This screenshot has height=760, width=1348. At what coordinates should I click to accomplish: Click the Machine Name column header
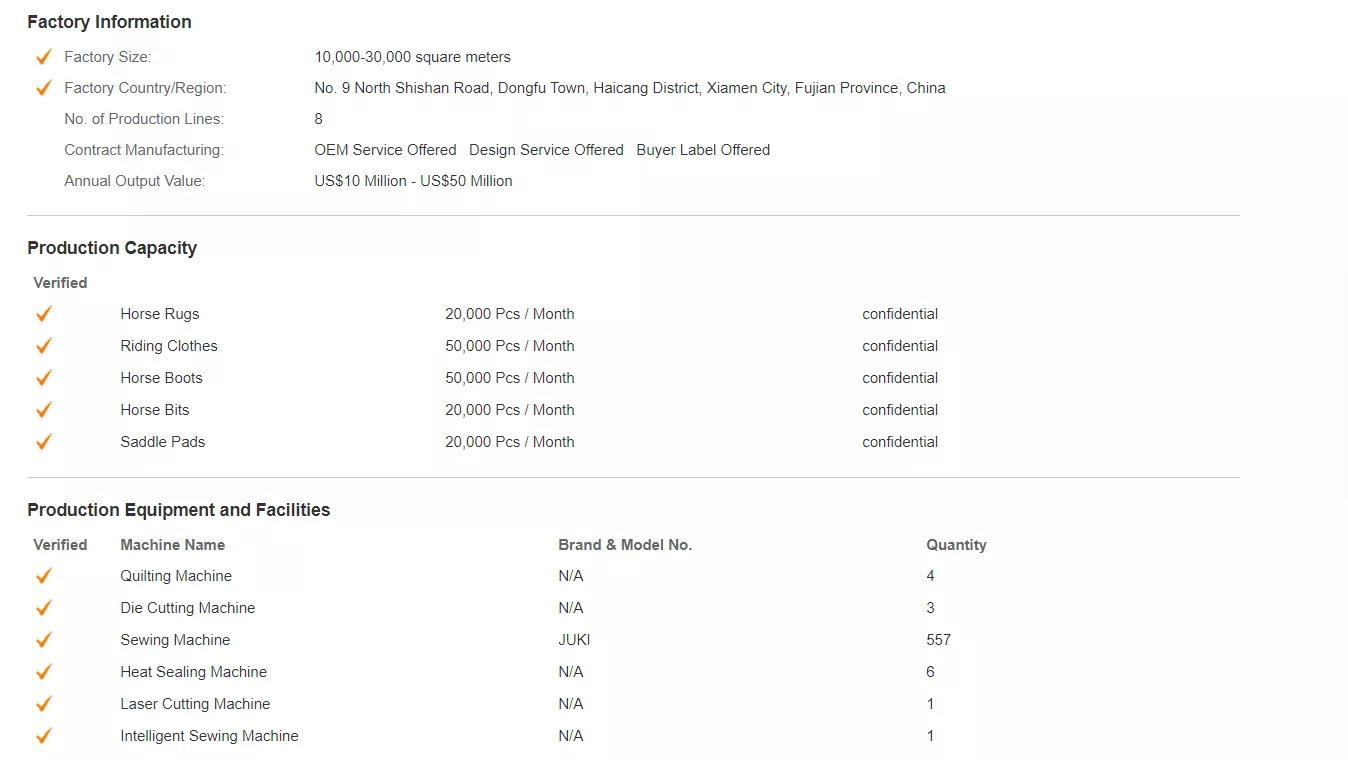click(172, 545)
